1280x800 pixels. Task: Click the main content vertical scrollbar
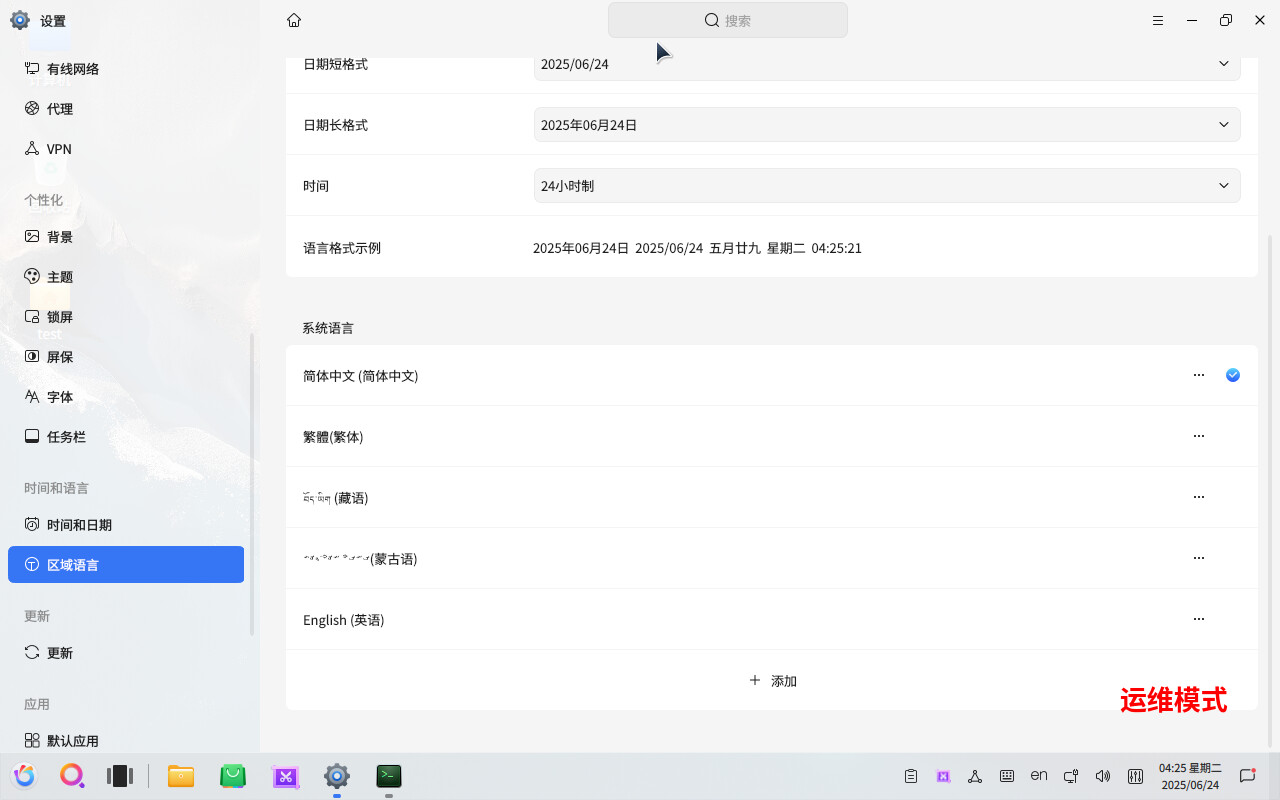[1271, 490]
